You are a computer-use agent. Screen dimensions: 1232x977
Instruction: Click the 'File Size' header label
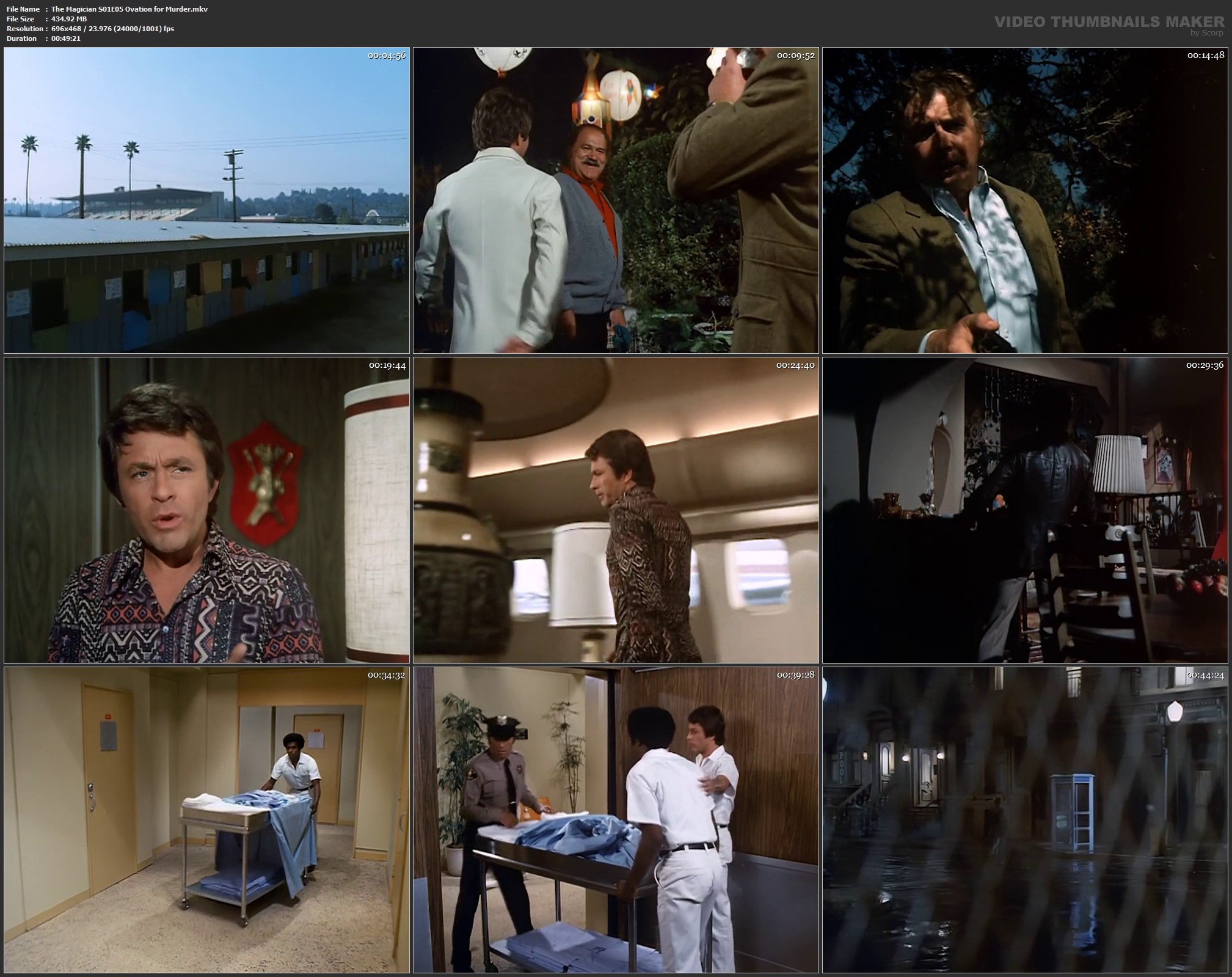(x=21, y=19)
